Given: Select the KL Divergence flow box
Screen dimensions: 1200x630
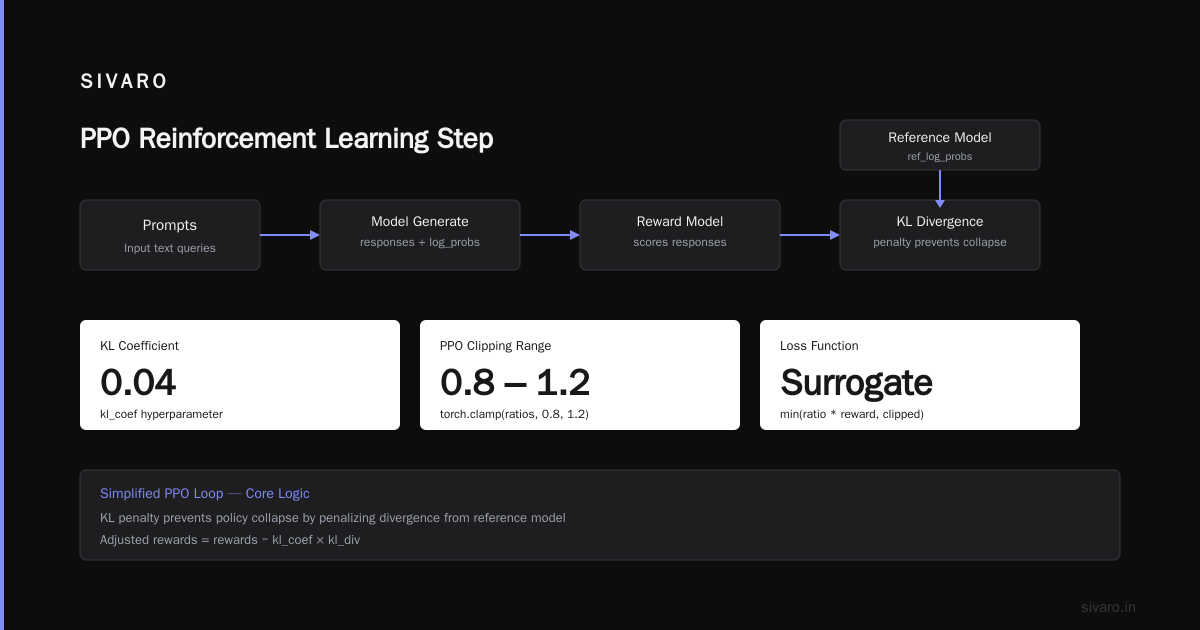Looking at the screenshot, I should 940,235.
